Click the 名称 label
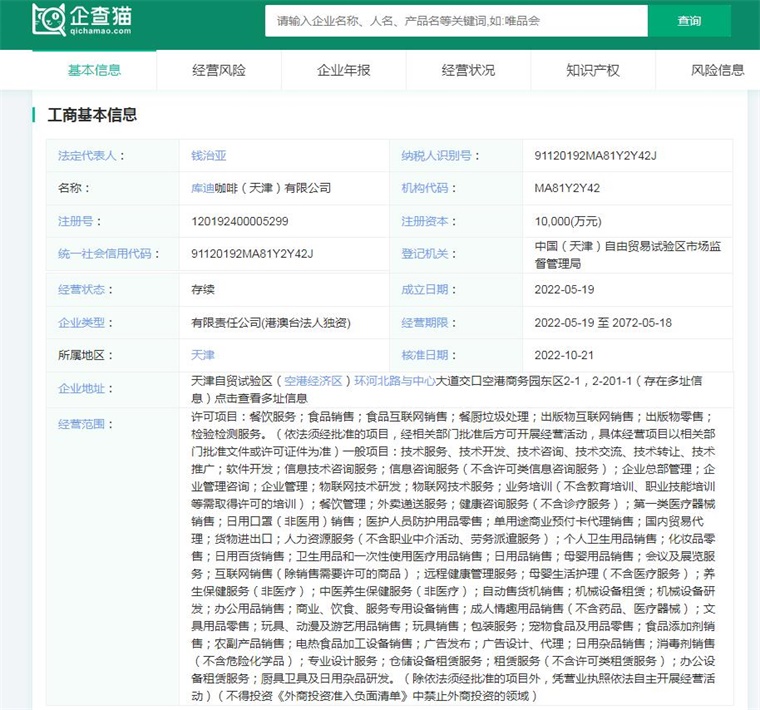Screen dimensions: 760x710 point(73,188)
